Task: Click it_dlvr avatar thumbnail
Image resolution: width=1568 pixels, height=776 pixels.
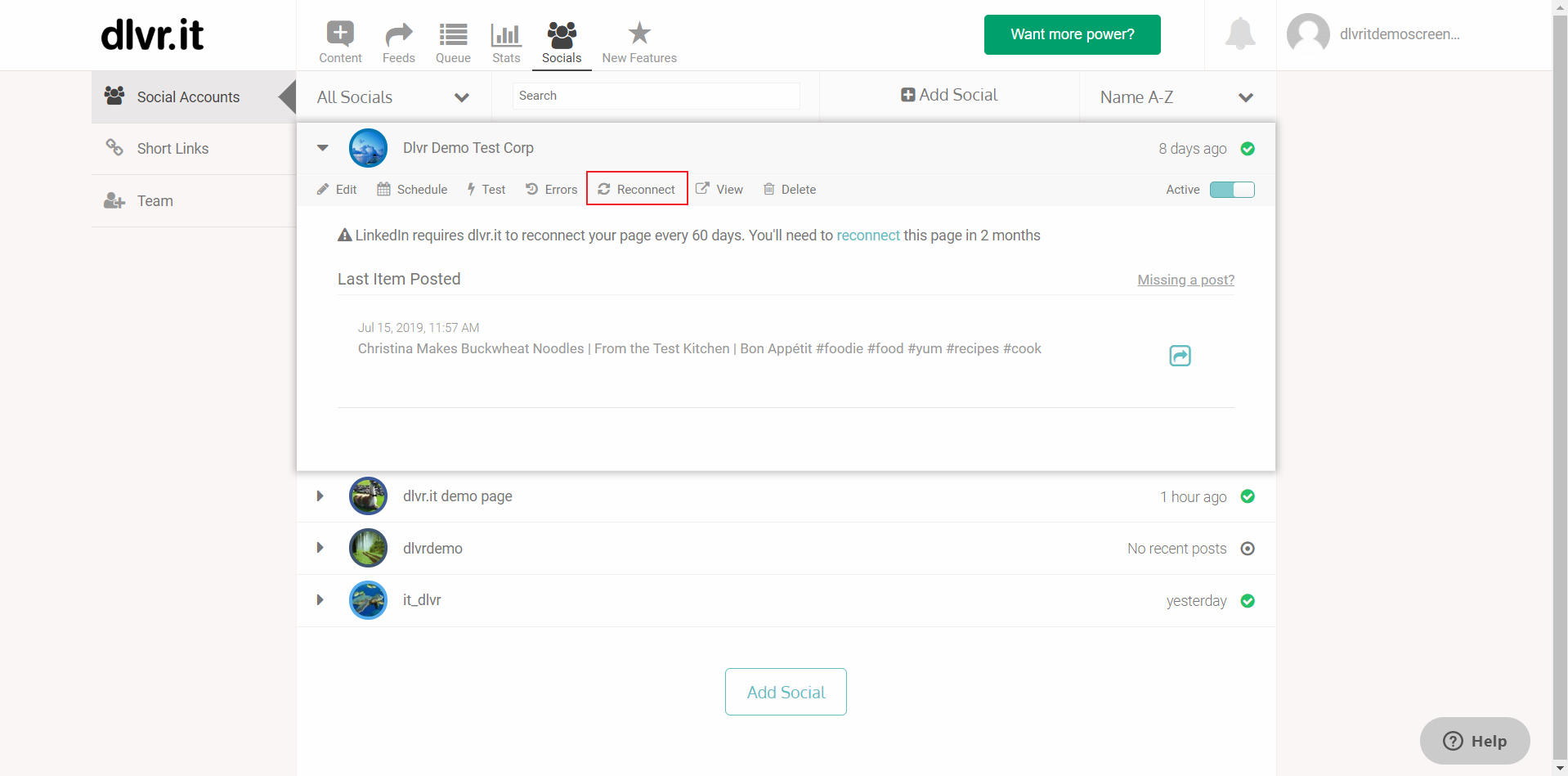Action: 368,600
